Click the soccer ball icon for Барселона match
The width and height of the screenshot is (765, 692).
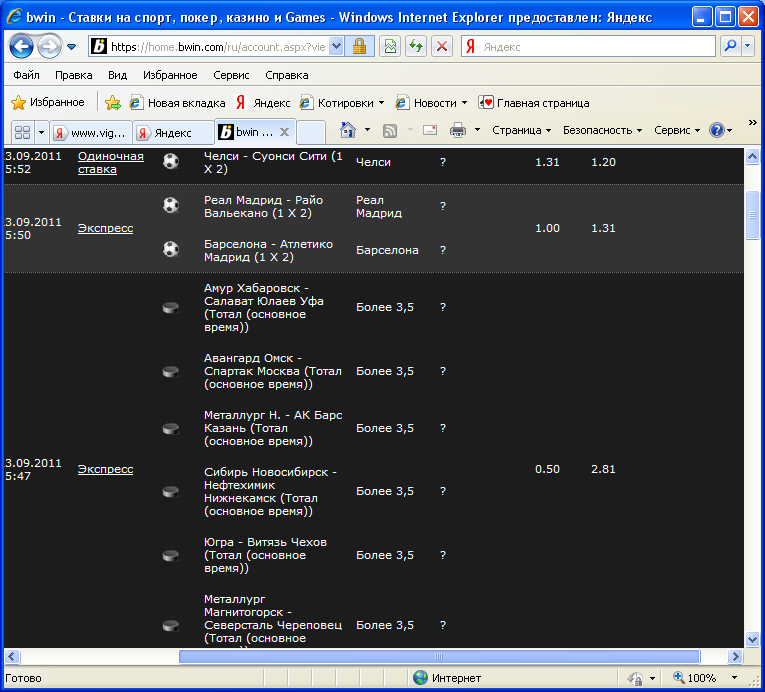[x=171, y=249]
